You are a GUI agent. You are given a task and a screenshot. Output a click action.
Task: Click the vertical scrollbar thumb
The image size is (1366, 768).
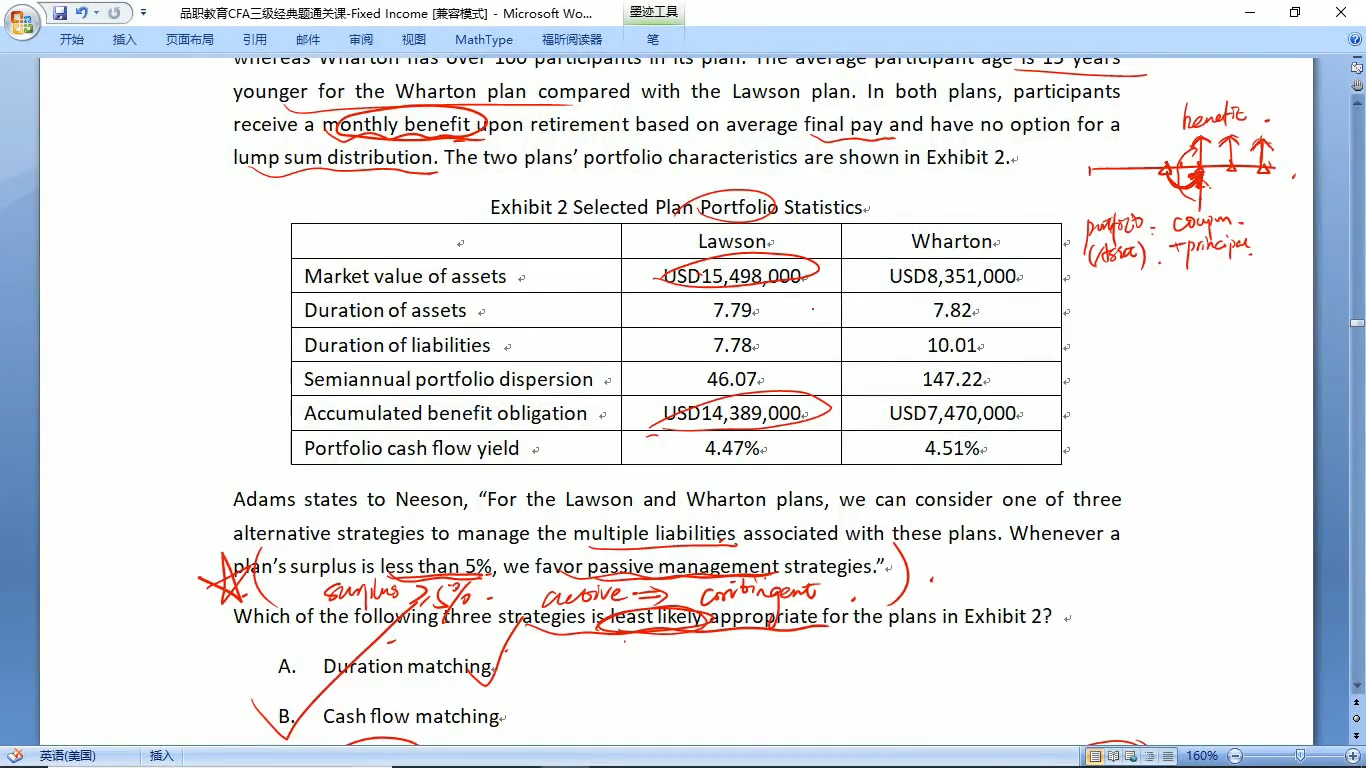(x=1357, y=324)
